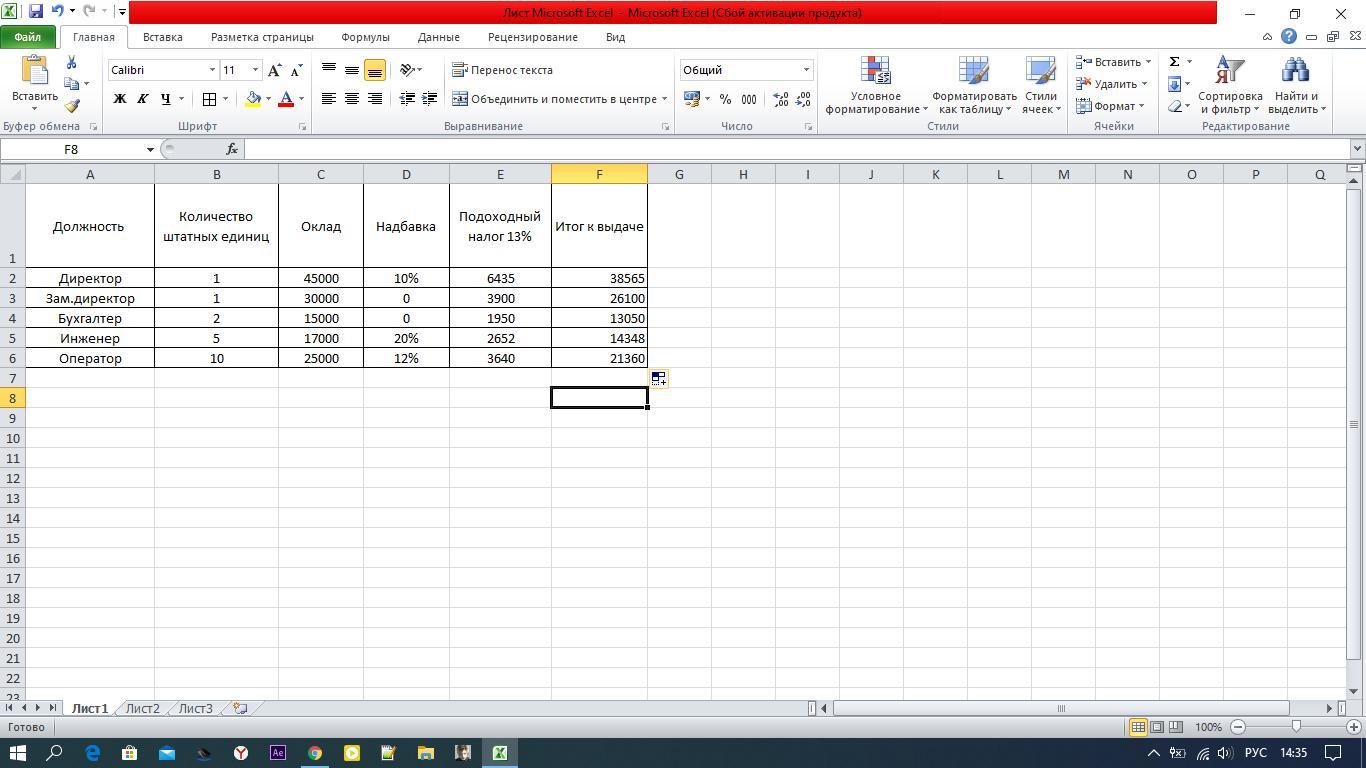This screenshot has width=1366, height=768.
Task: Click Удалить in the Ячейки group
Action: point(1111,84)
